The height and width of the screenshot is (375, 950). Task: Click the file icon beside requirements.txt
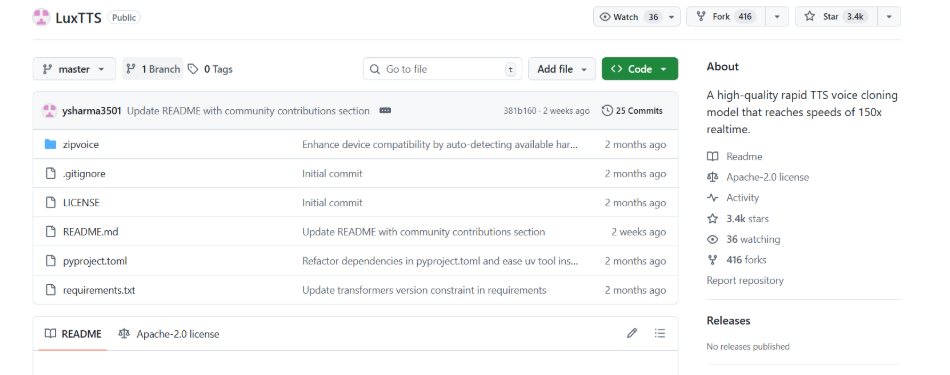[x=51, y=290]
